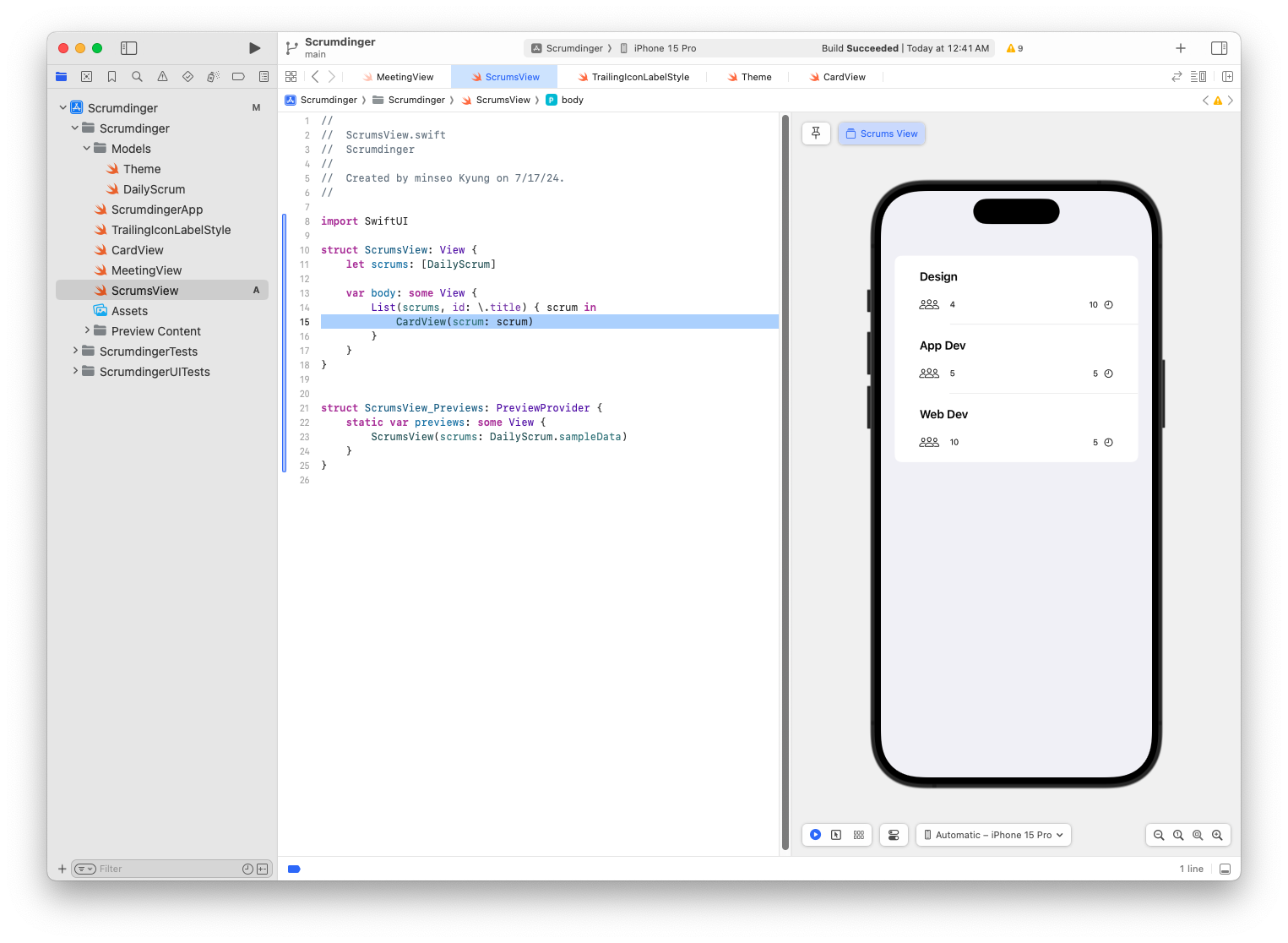The height and width of the screenshot is (943, 1288).
Task: Collapse the Models folder
Action: 86,148
